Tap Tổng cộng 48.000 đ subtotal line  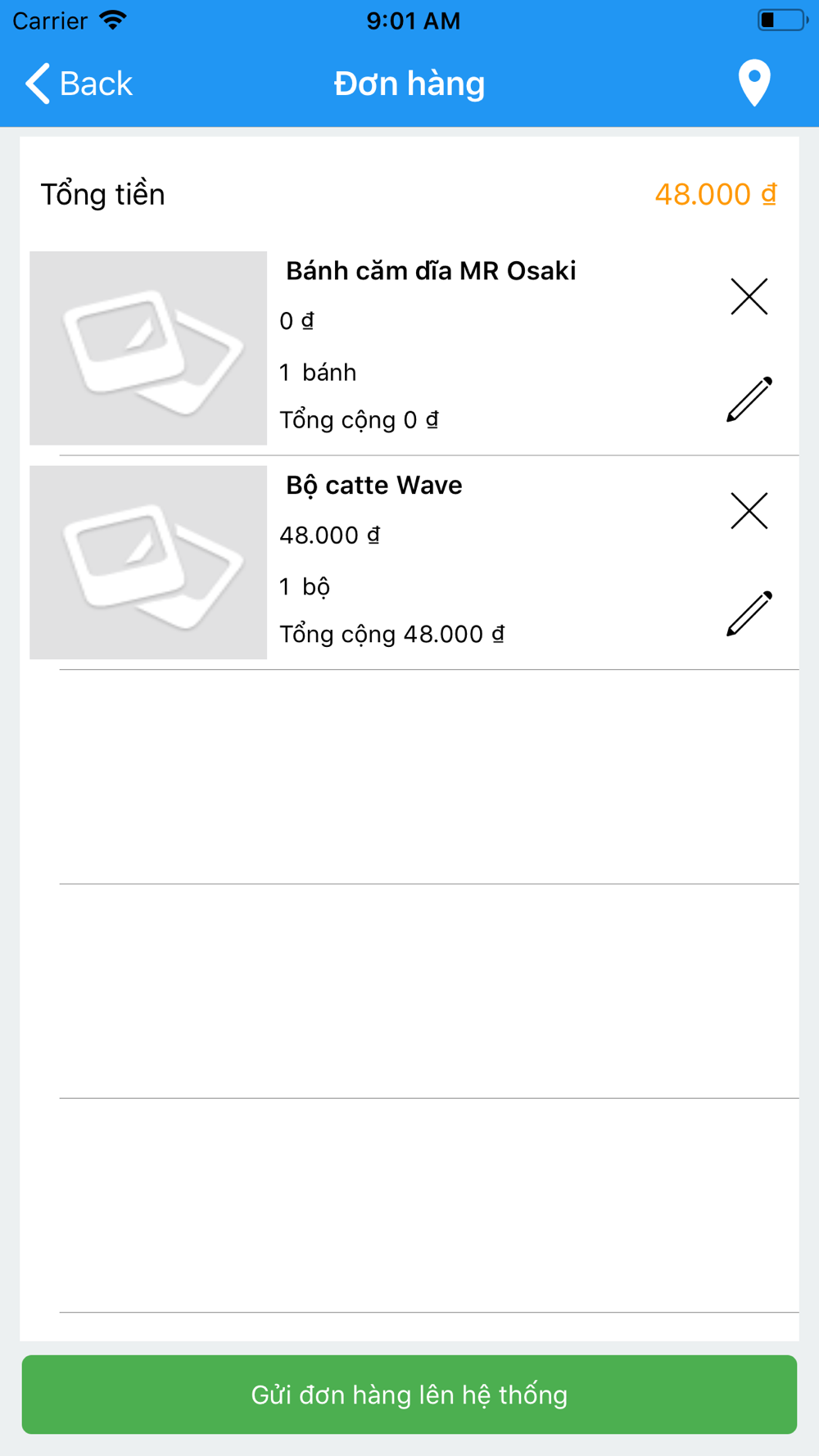coord(391,635)
